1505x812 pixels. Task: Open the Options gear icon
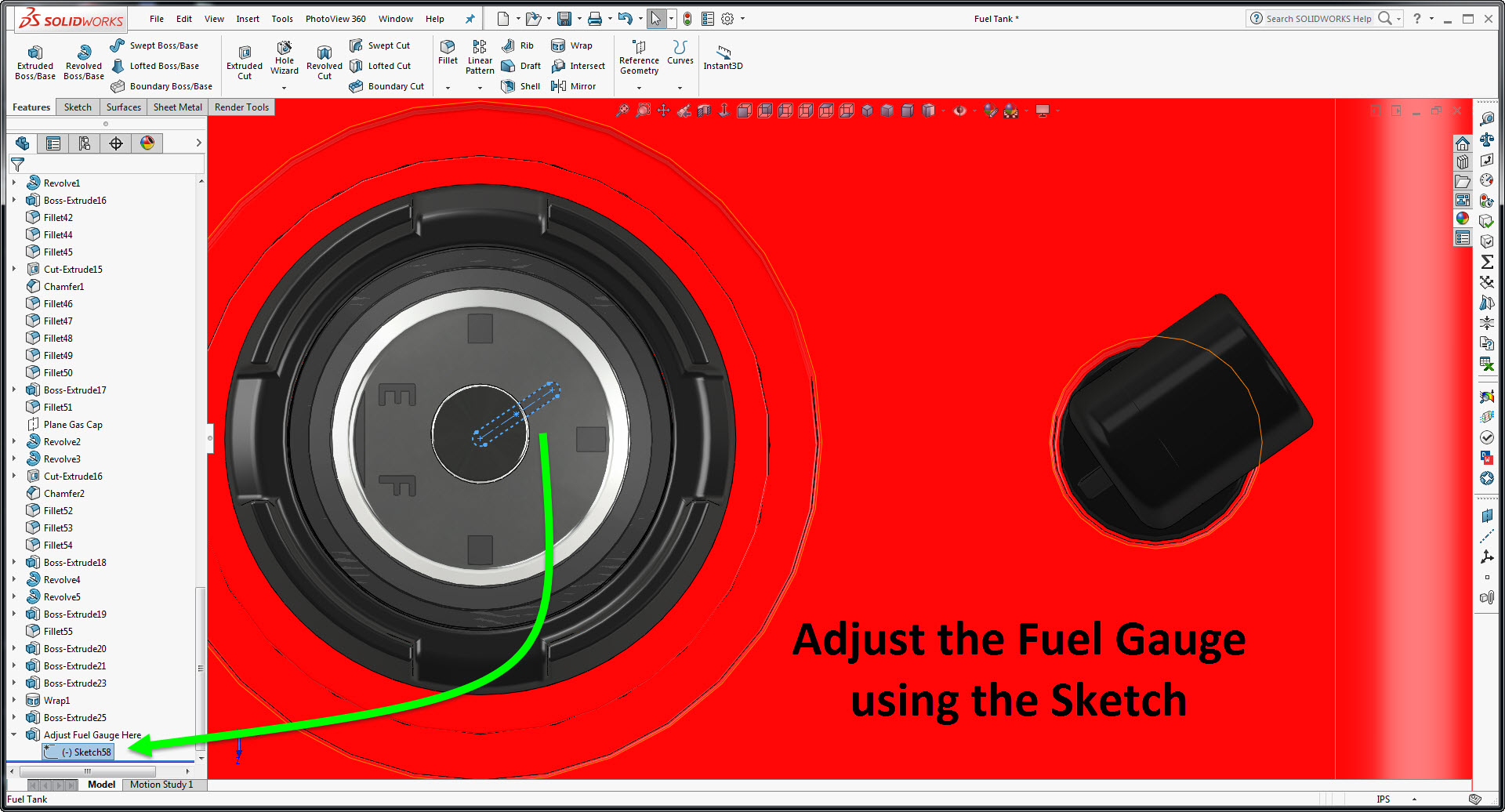(727, 19)
